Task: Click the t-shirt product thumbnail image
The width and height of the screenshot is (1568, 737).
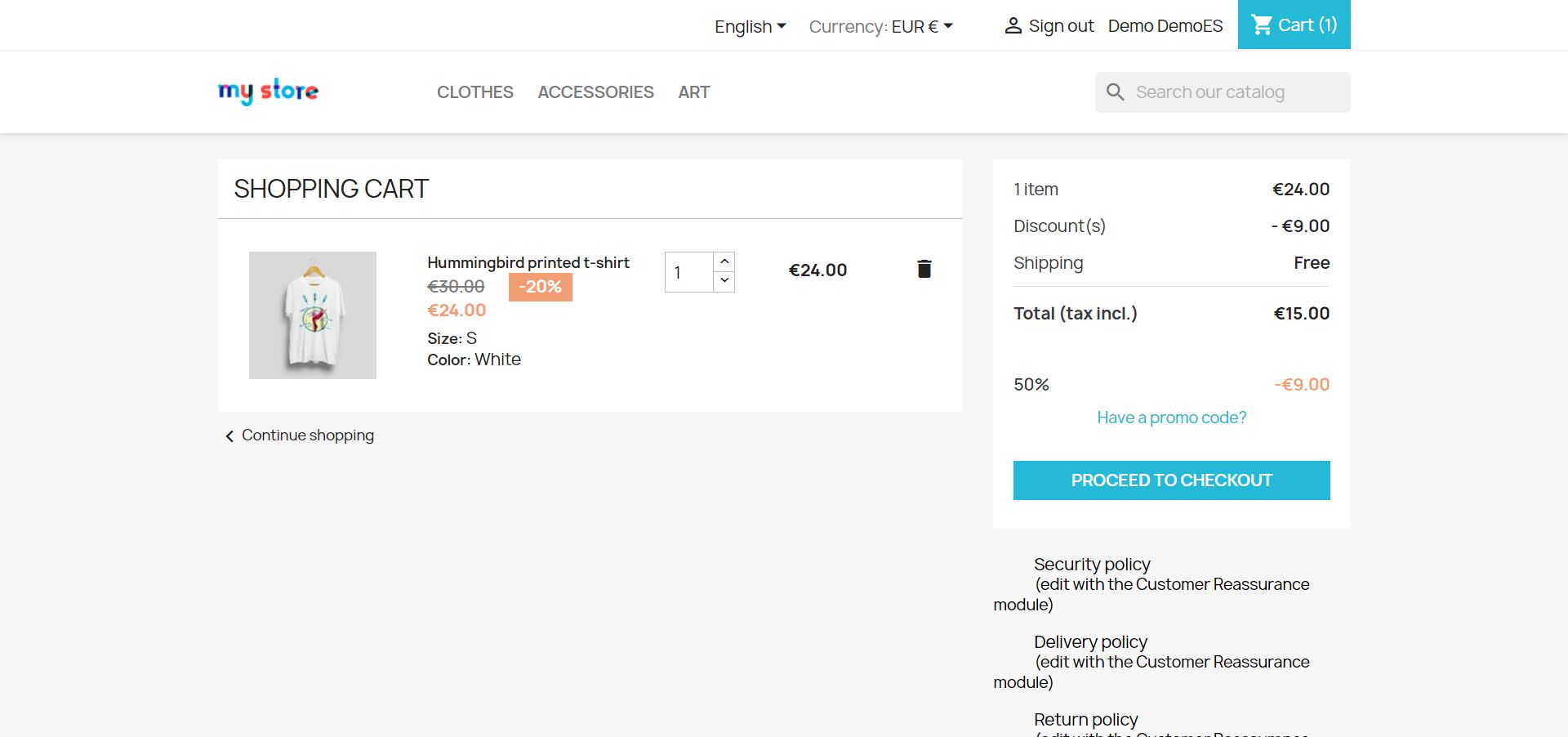Action: click(x=313, y=315)
